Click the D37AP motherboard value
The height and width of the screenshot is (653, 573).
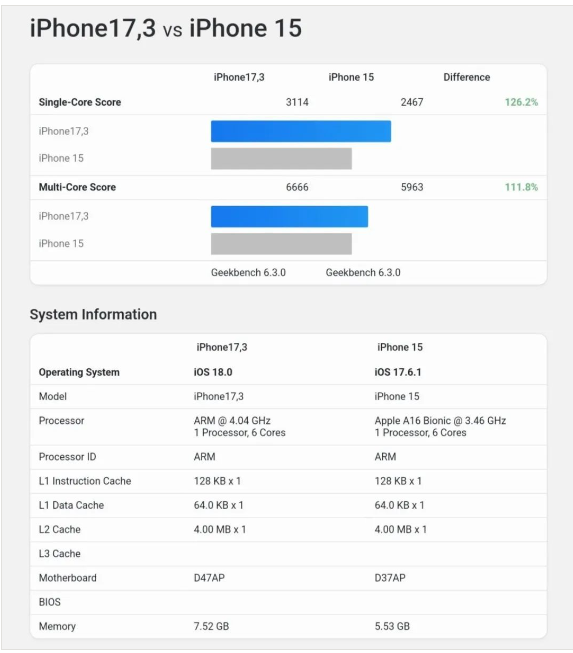390,578
